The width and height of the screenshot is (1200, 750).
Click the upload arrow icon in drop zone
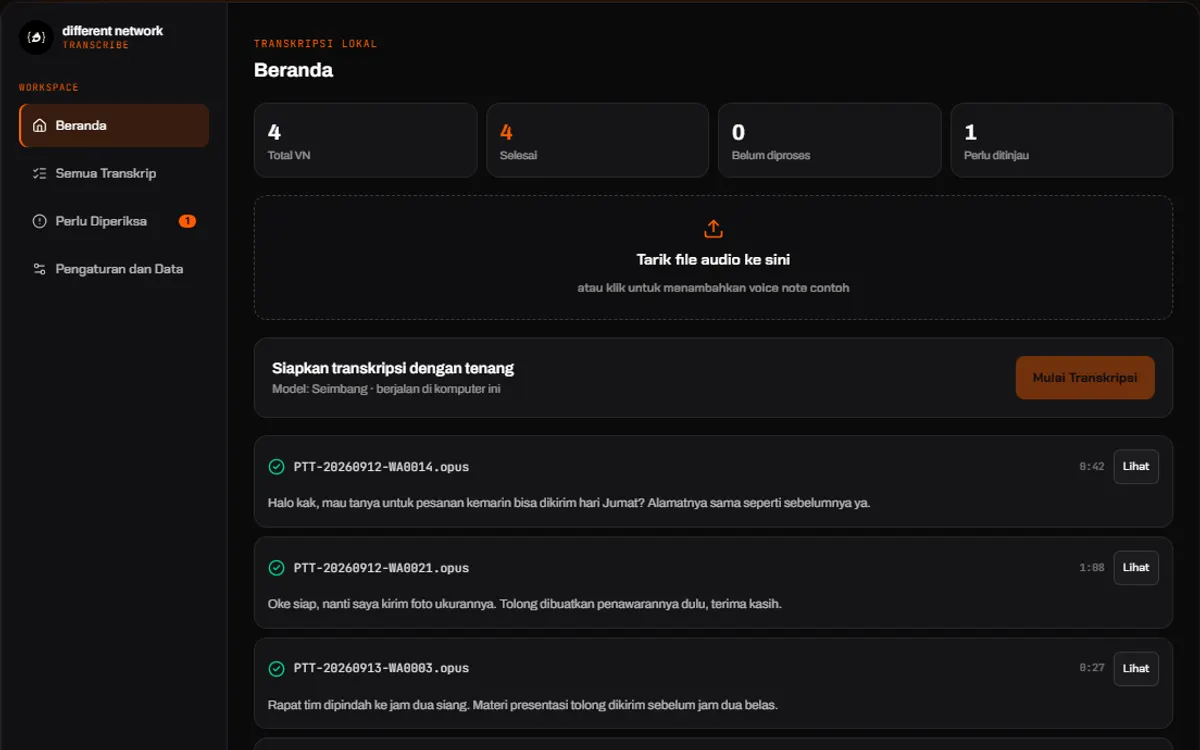tap(713, 229)
